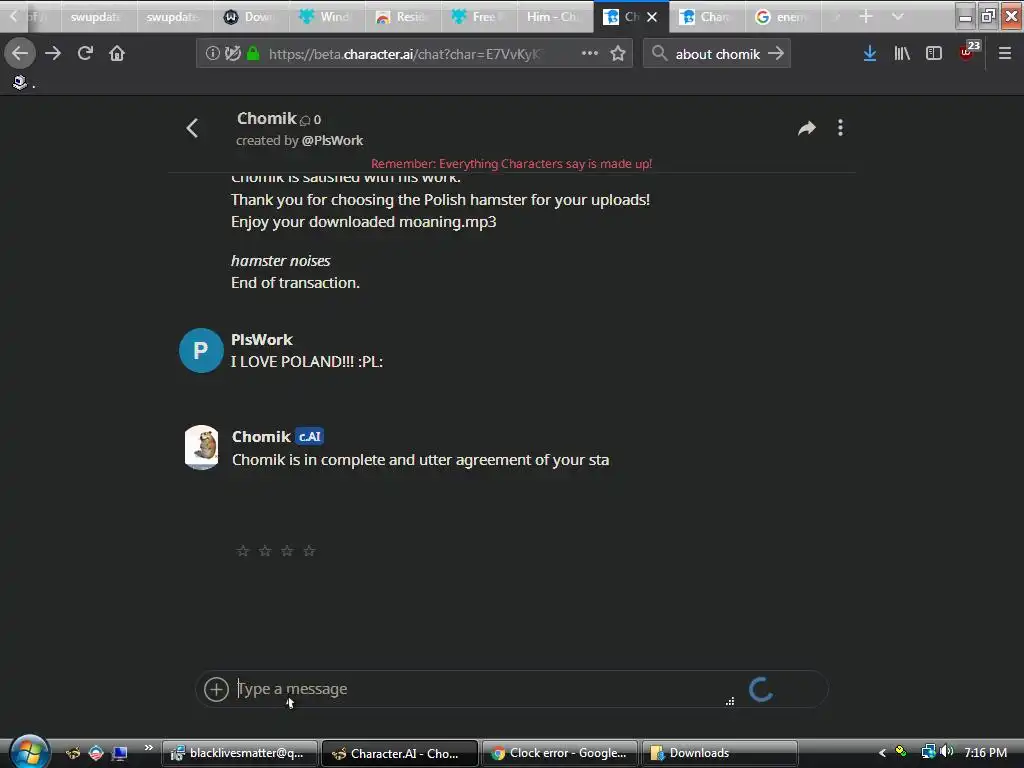This screenshot has height=768, width=1024.
Task: Click 'Show desktop' Quick Launch icon
Action: click(x=120, y=753)
